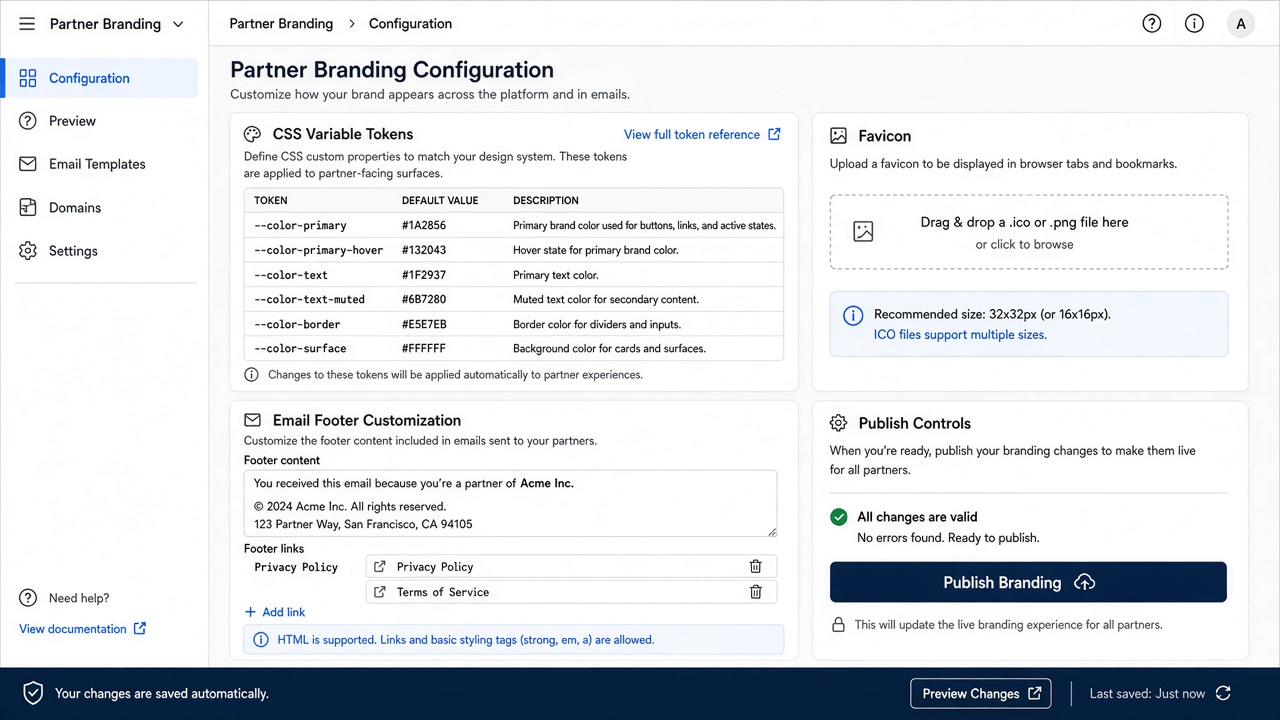Click View documentation link
Screen dimensions: 1280x720
point(82,629)
